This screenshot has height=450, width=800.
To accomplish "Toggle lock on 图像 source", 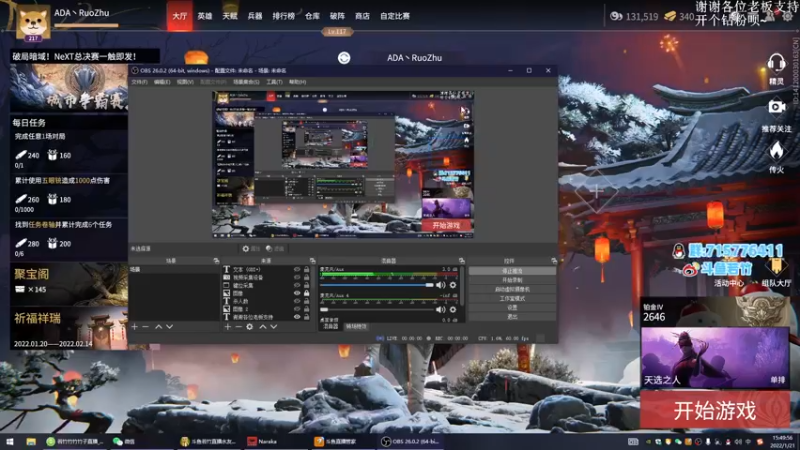I will [x=307, y=293].
